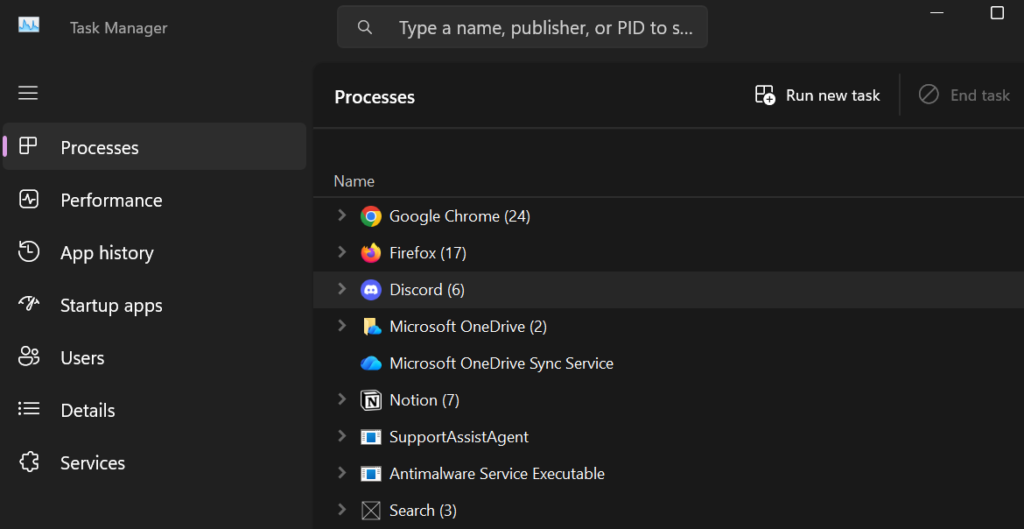Click the search magnifier icon
This screenshot has height=529, width=1024.
pyautogui.click(x=365, y=27)
